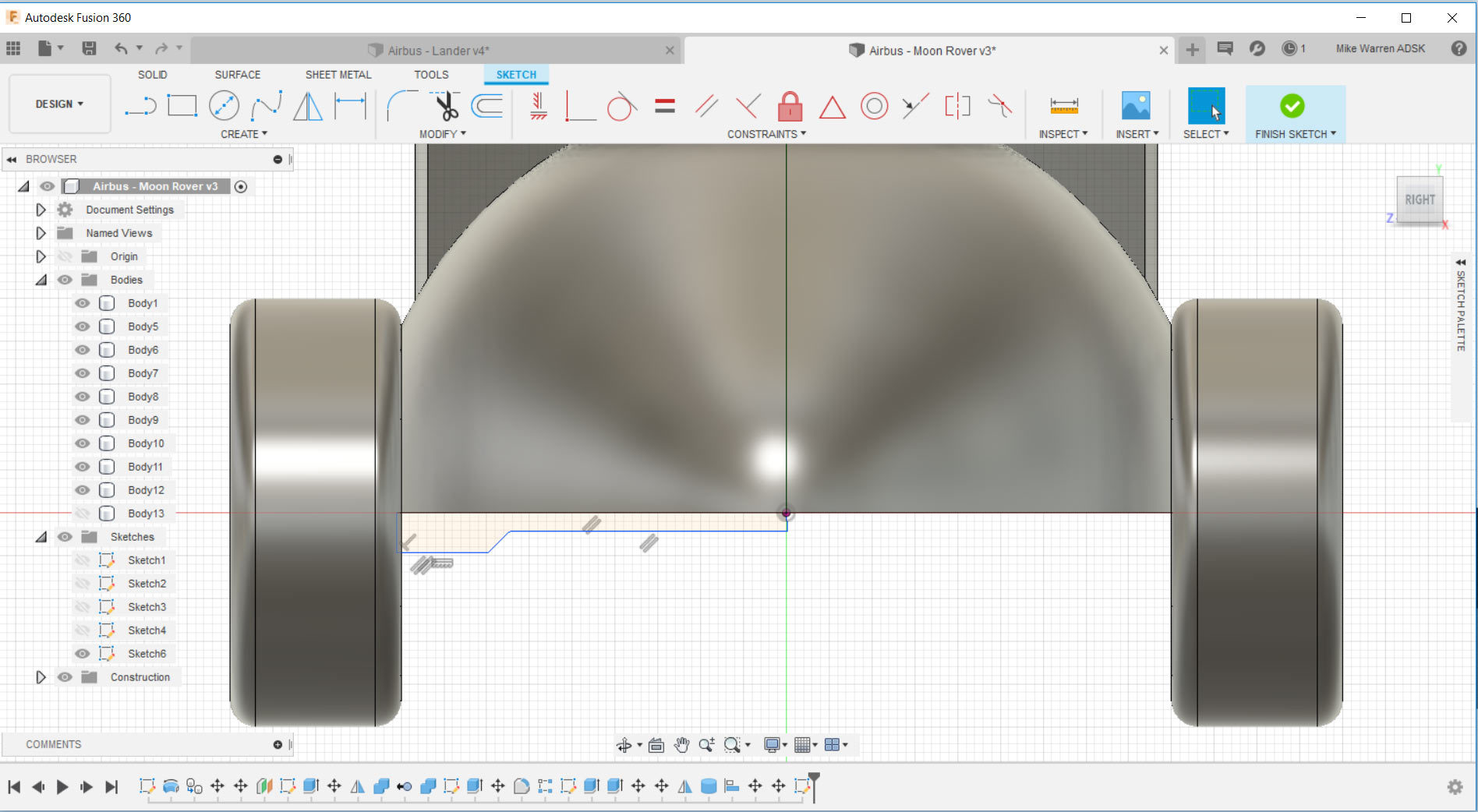Activate the Fillet tool in Modify
Viewport: 1478px width, 812px height.
pos(402,106)
